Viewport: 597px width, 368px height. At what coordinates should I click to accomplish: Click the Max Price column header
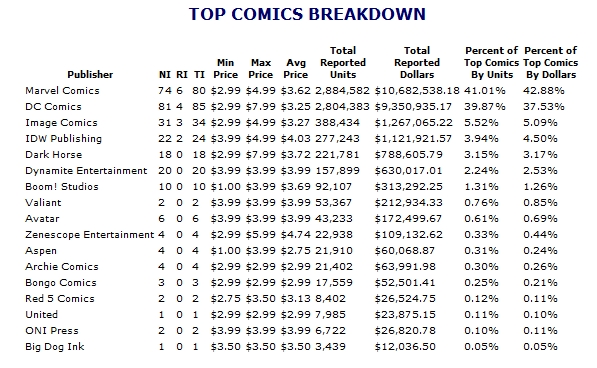pyautogui.click(x=261, y=69)
